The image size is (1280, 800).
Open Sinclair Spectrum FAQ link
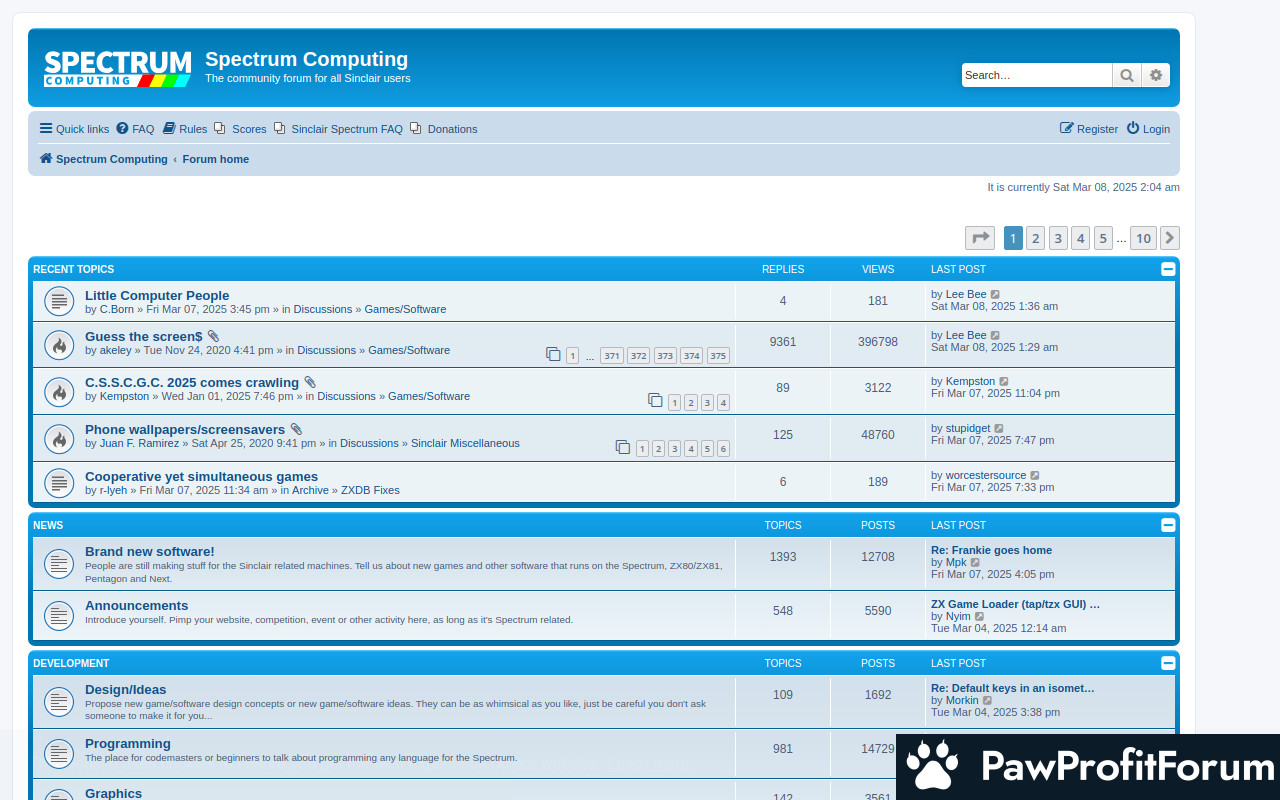pos(338,129)
